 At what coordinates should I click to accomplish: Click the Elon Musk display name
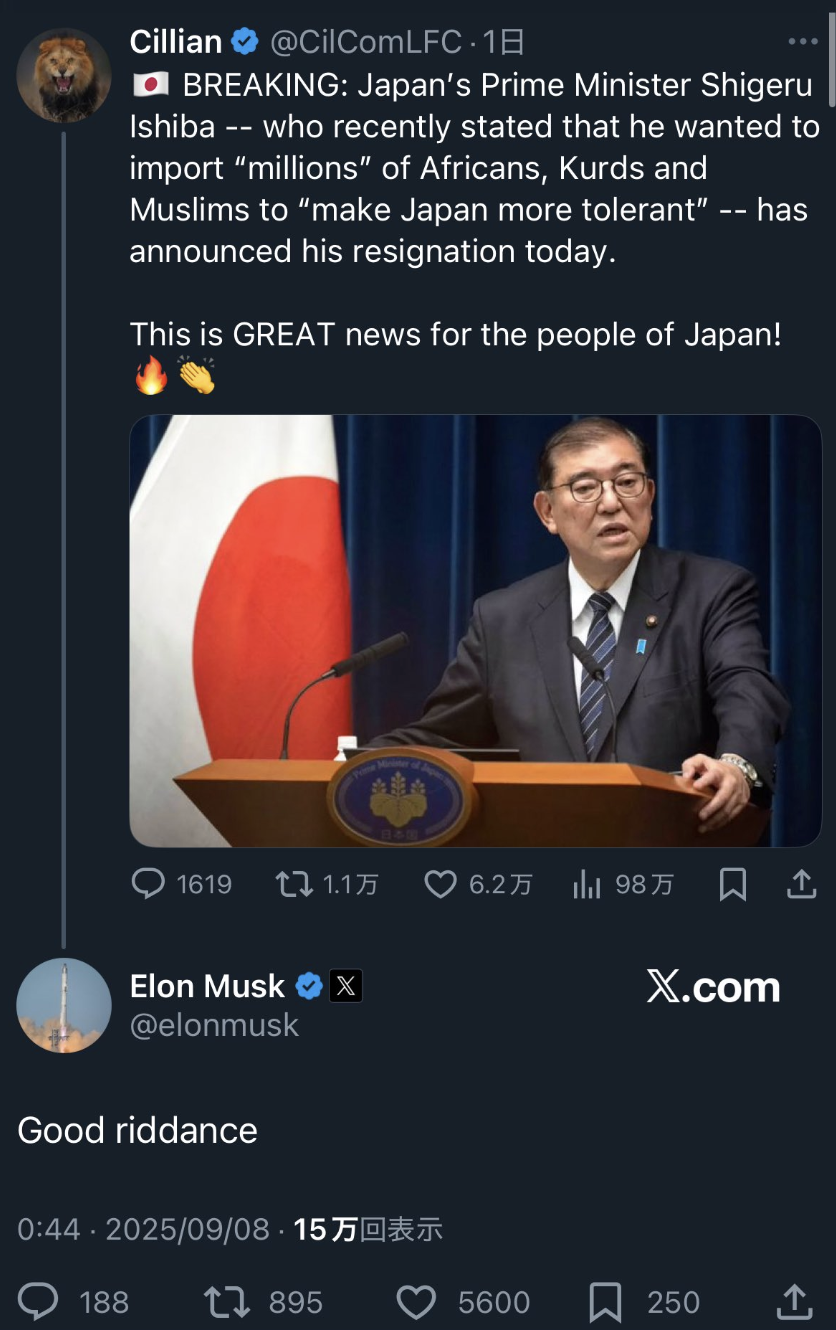(207, 987)
